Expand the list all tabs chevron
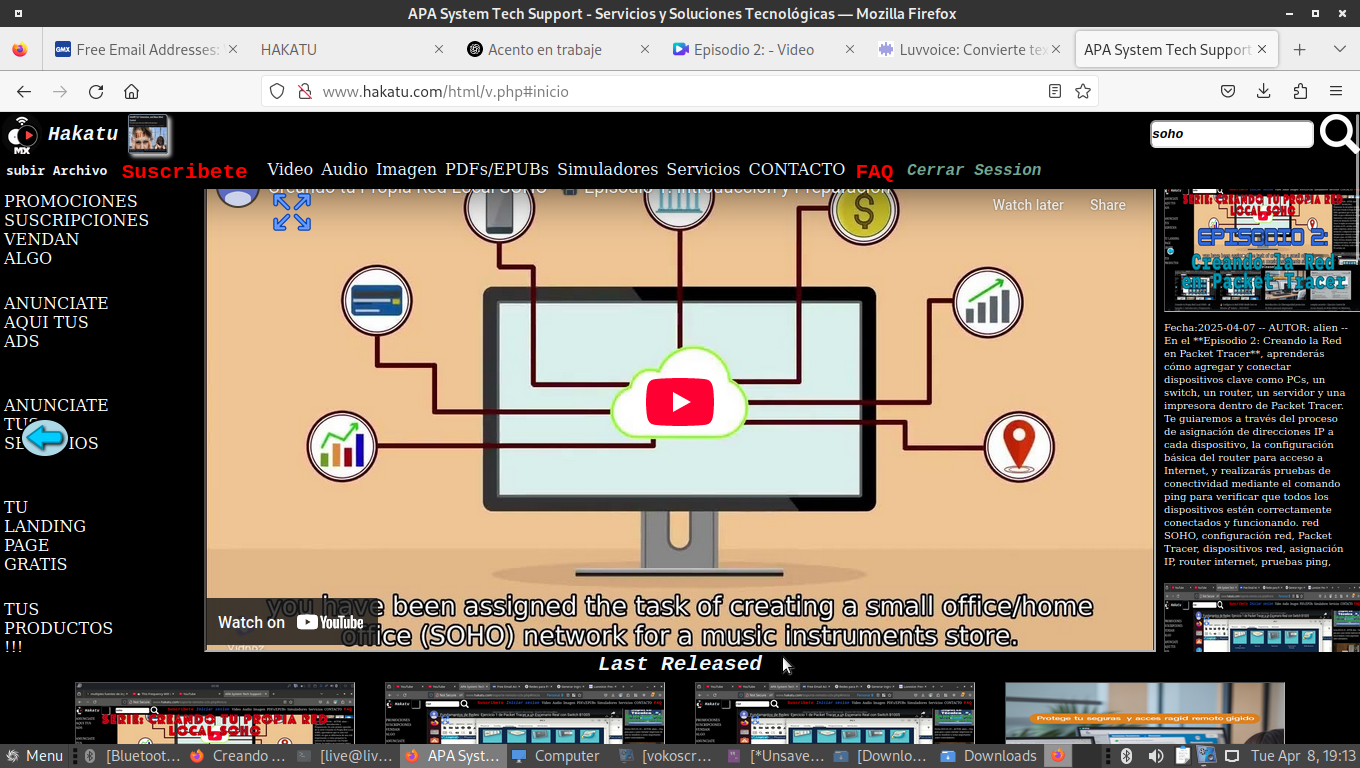 point(1340,49)
